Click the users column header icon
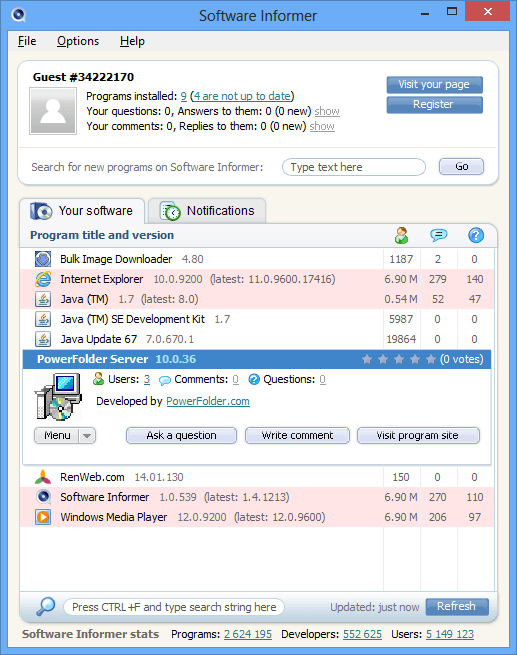517x655 pixels. [401, 235]
